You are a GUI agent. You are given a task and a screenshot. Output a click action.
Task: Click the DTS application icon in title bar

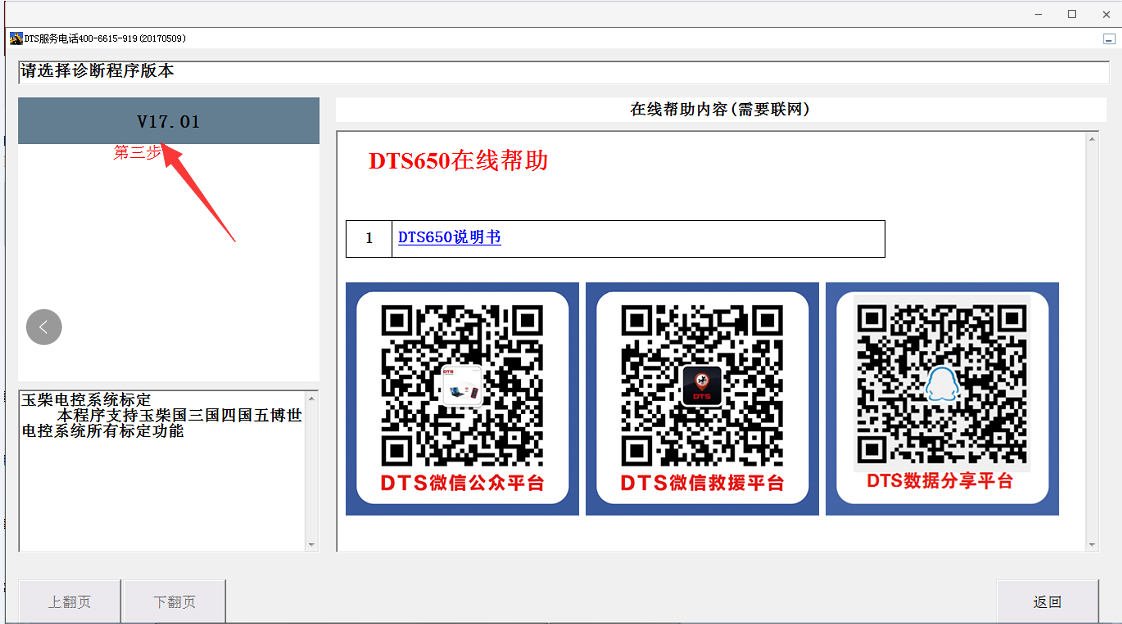(16, 38)
